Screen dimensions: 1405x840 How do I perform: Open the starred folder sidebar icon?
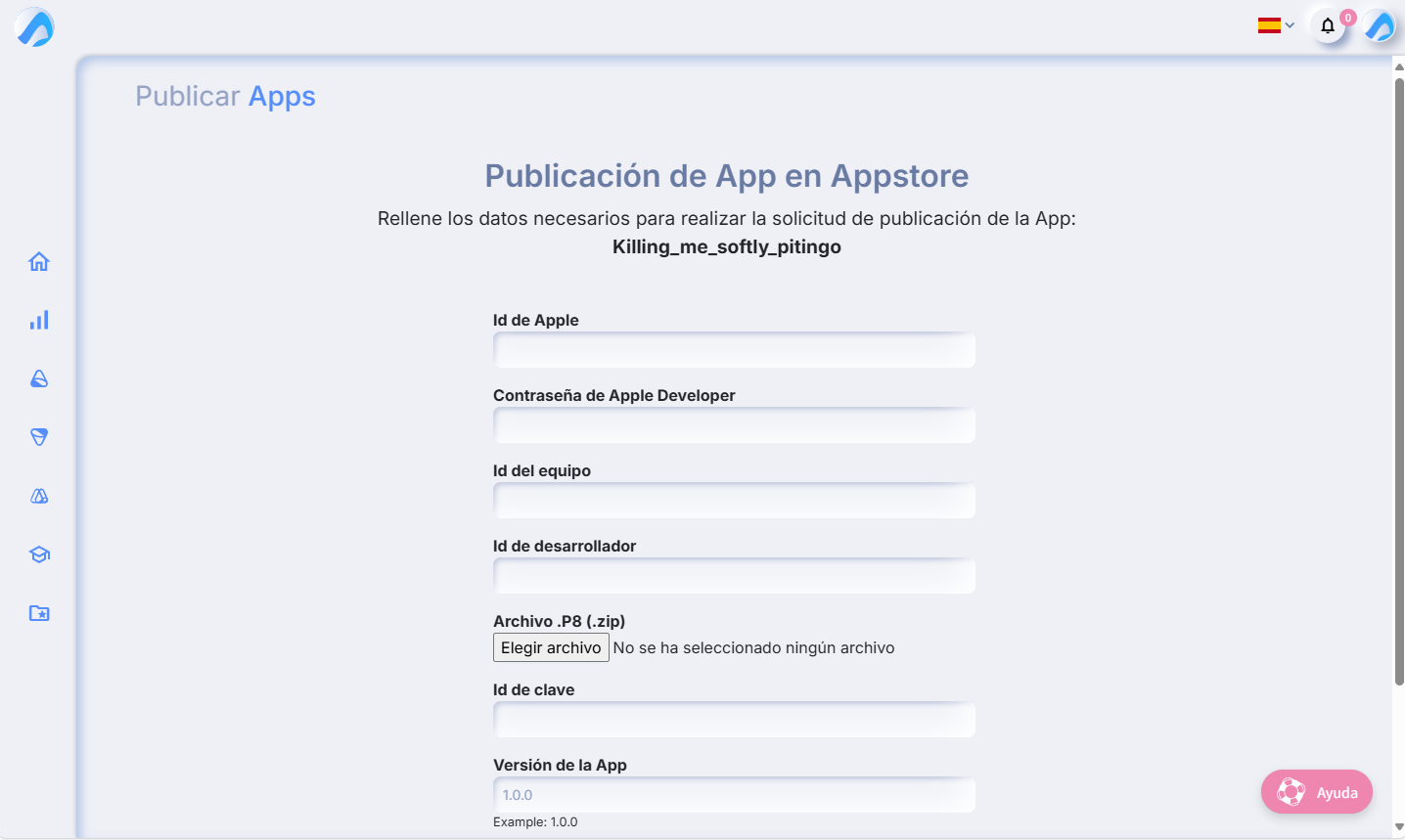pyautogui.click(x=39, y=613)
